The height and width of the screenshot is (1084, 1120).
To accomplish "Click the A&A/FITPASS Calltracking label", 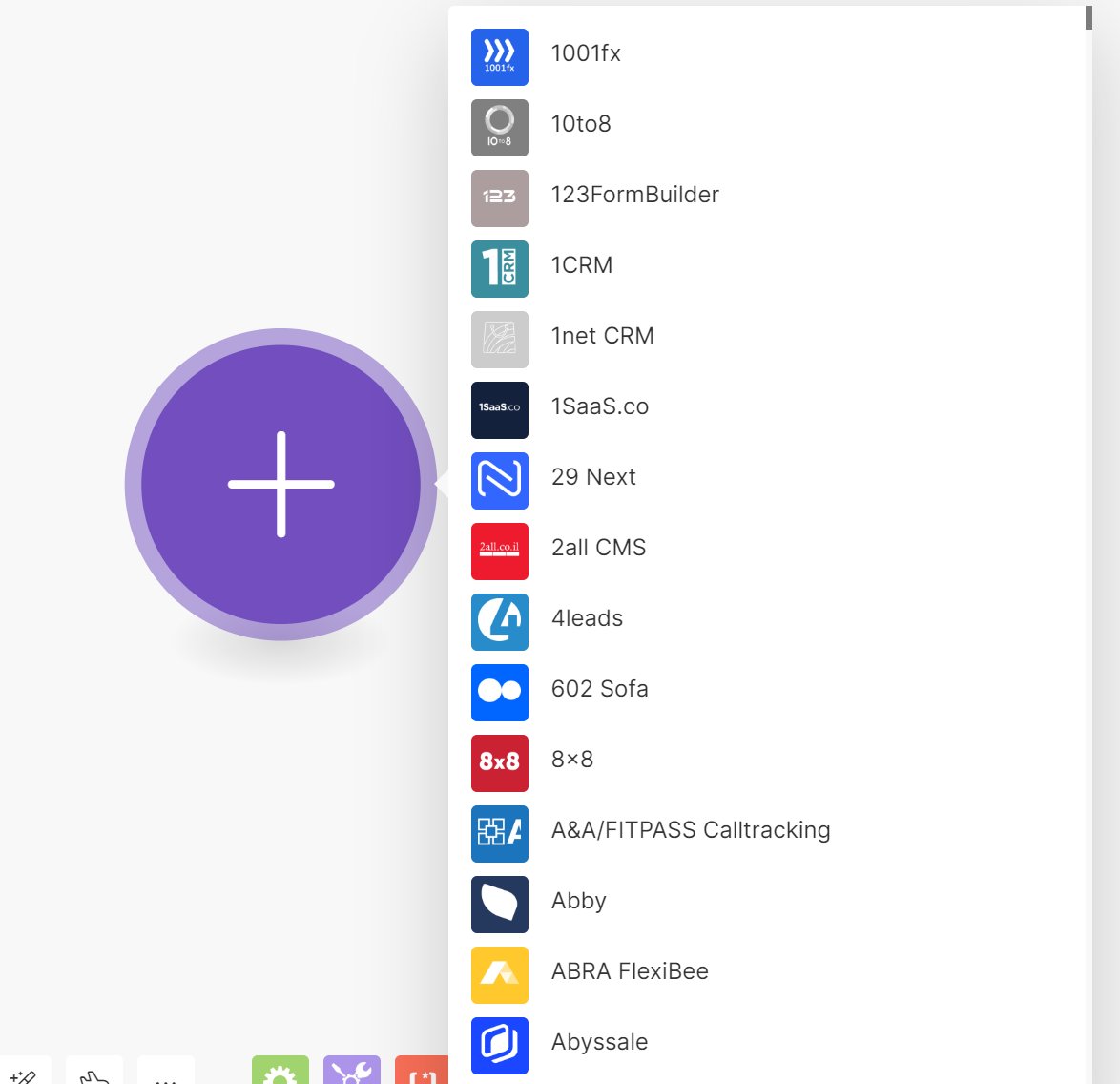I will coord(691,831).
